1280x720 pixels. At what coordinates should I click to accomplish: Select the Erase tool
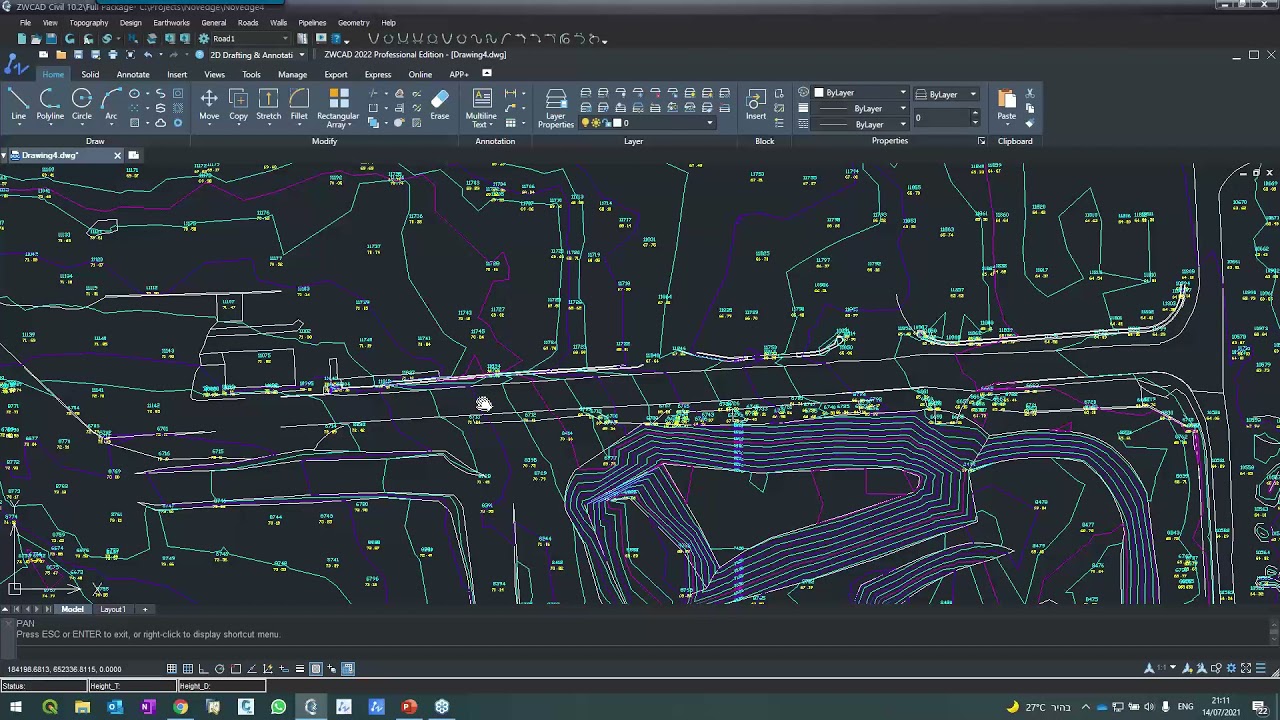click(440, 105)
